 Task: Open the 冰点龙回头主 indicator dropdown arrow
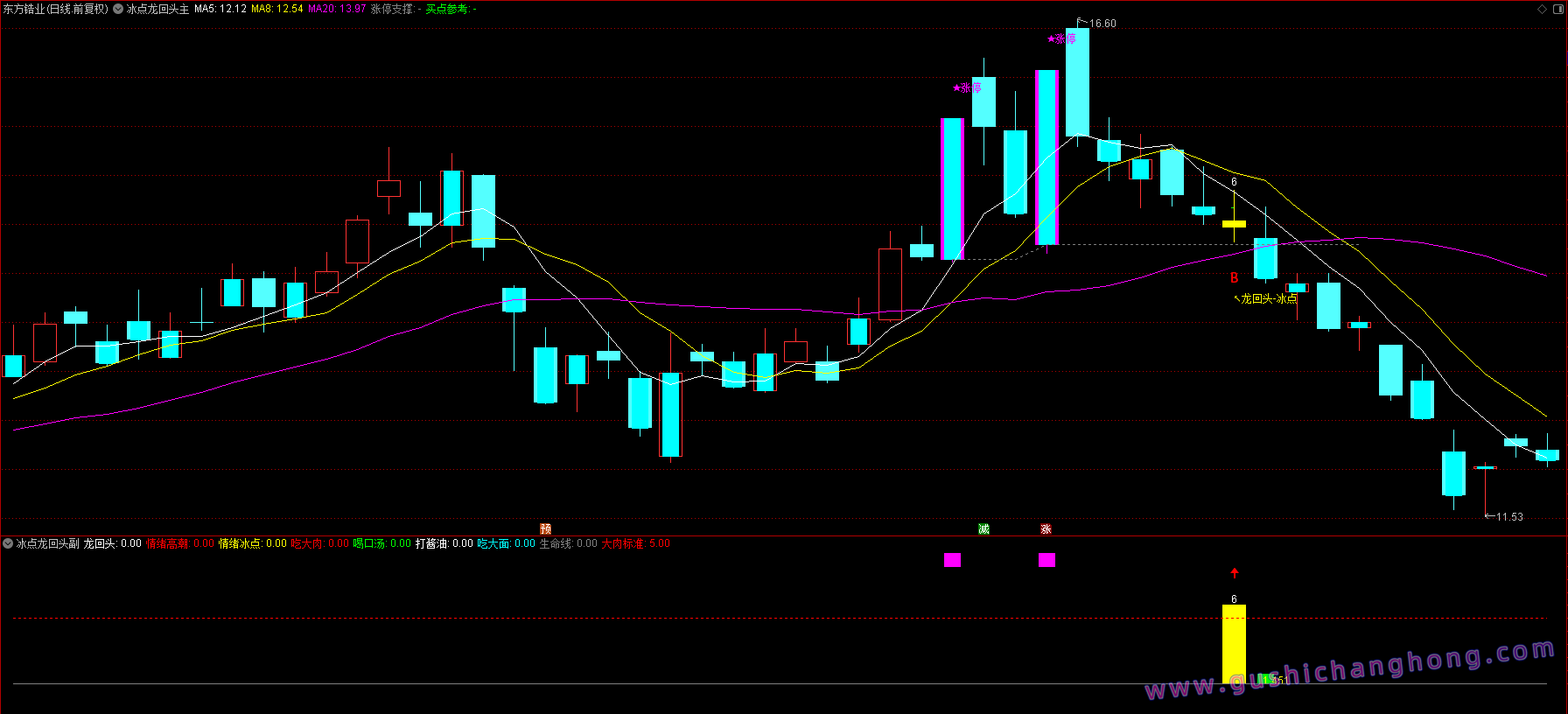tap(118, 9)
